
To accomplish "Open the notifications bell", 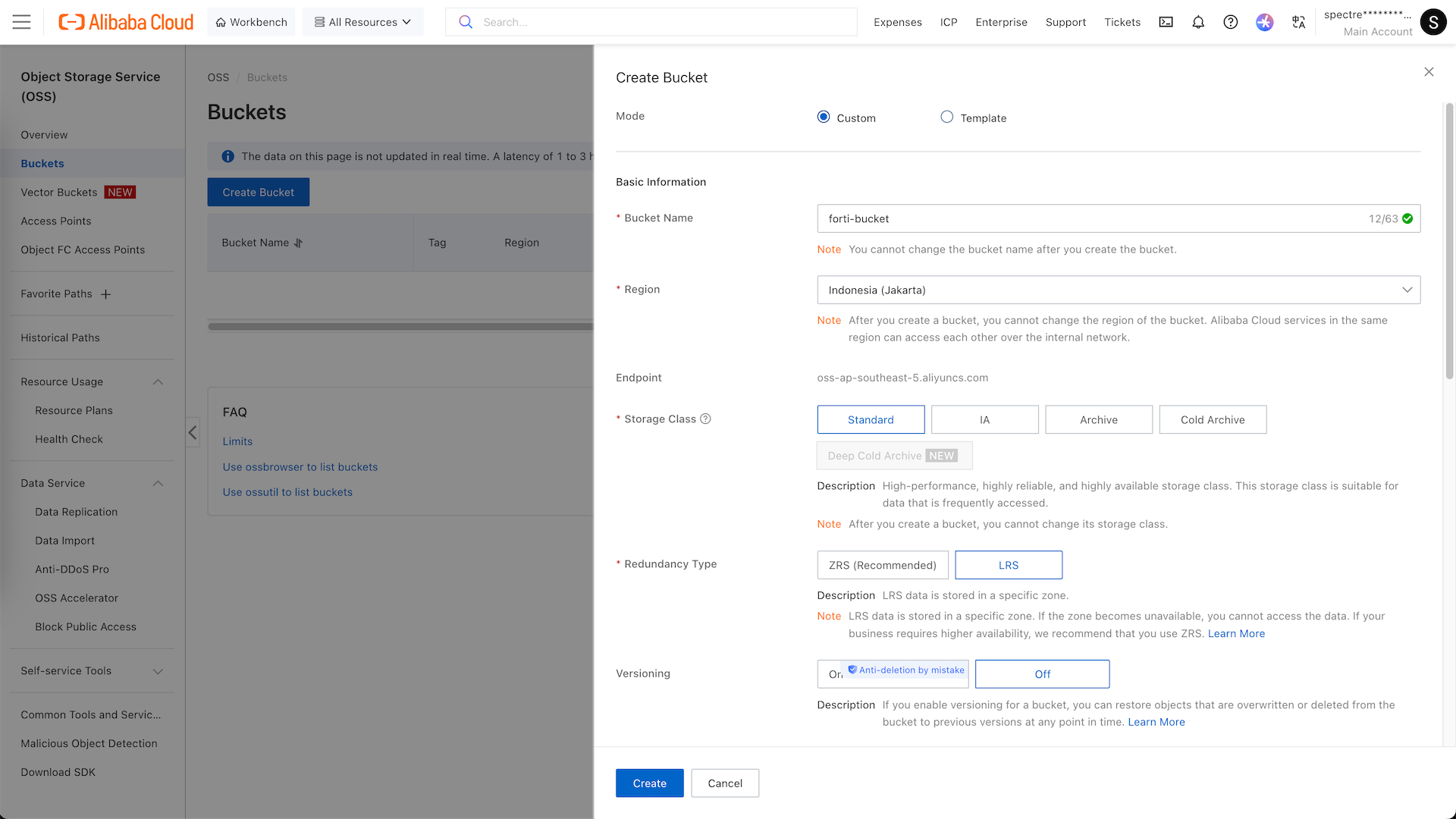I will (1198, 22).
